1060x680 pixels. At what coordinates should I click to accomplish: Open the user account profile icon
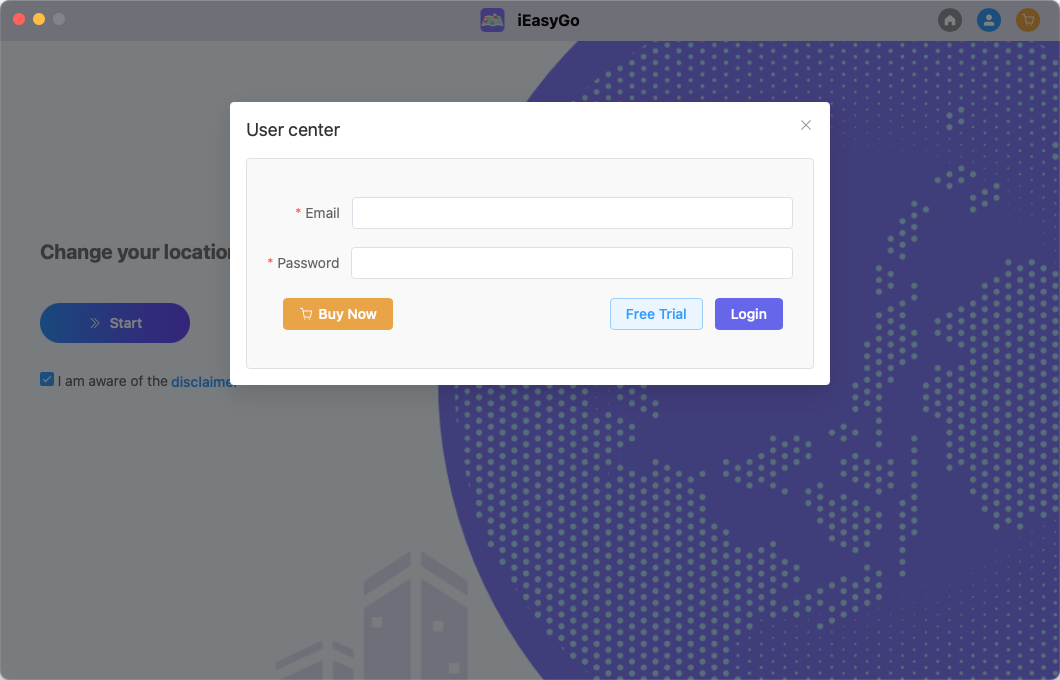[x=989, y=20]
